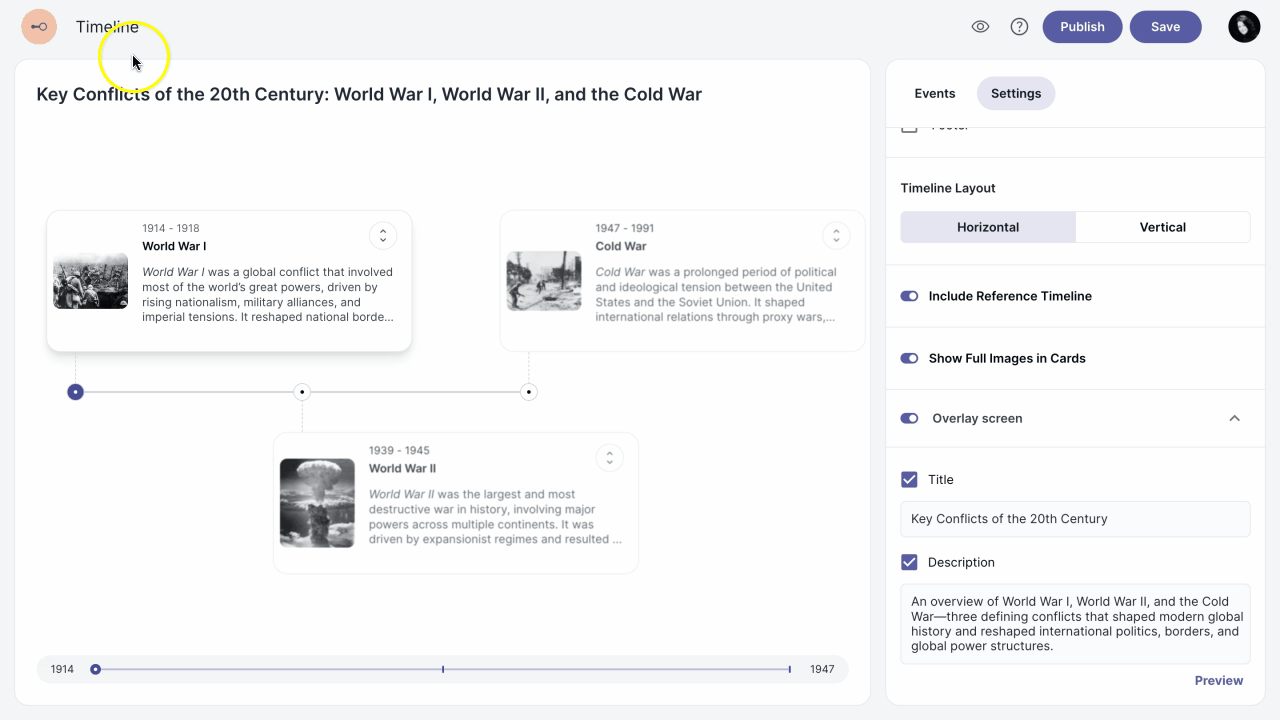Click the Preview link

pos(1218,680)
